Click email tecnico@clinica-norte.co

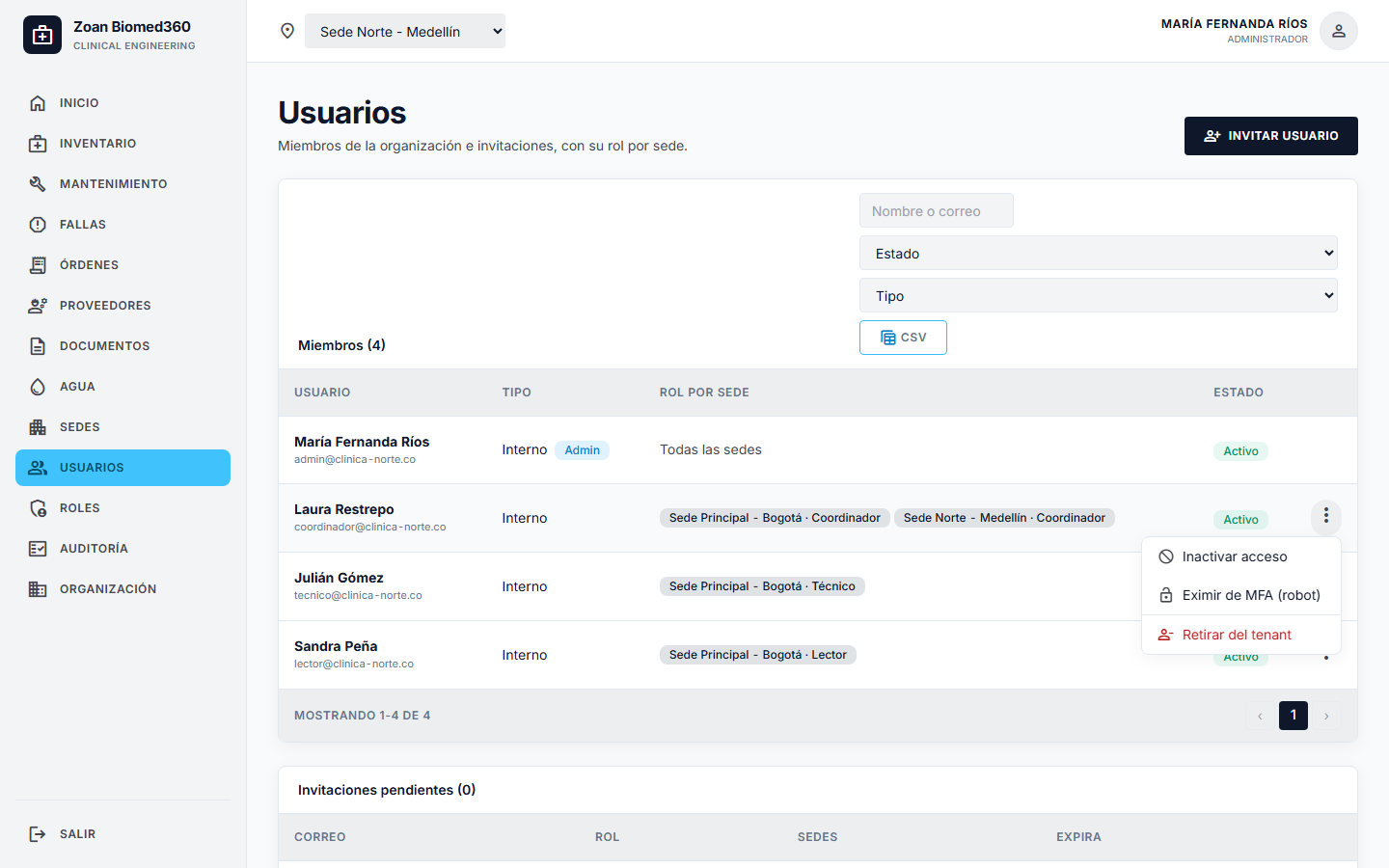358,595
